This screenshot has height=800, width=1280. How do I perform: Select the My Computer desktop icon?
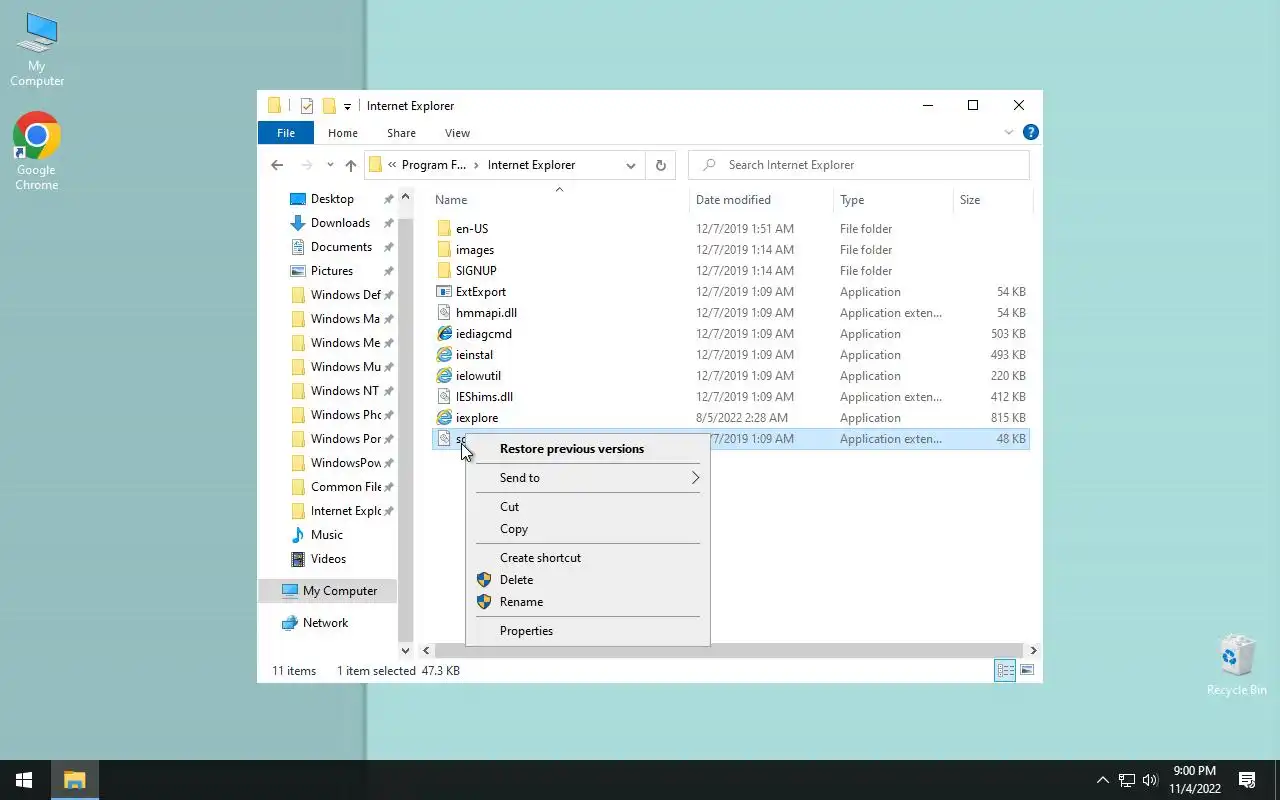[37, 50]
